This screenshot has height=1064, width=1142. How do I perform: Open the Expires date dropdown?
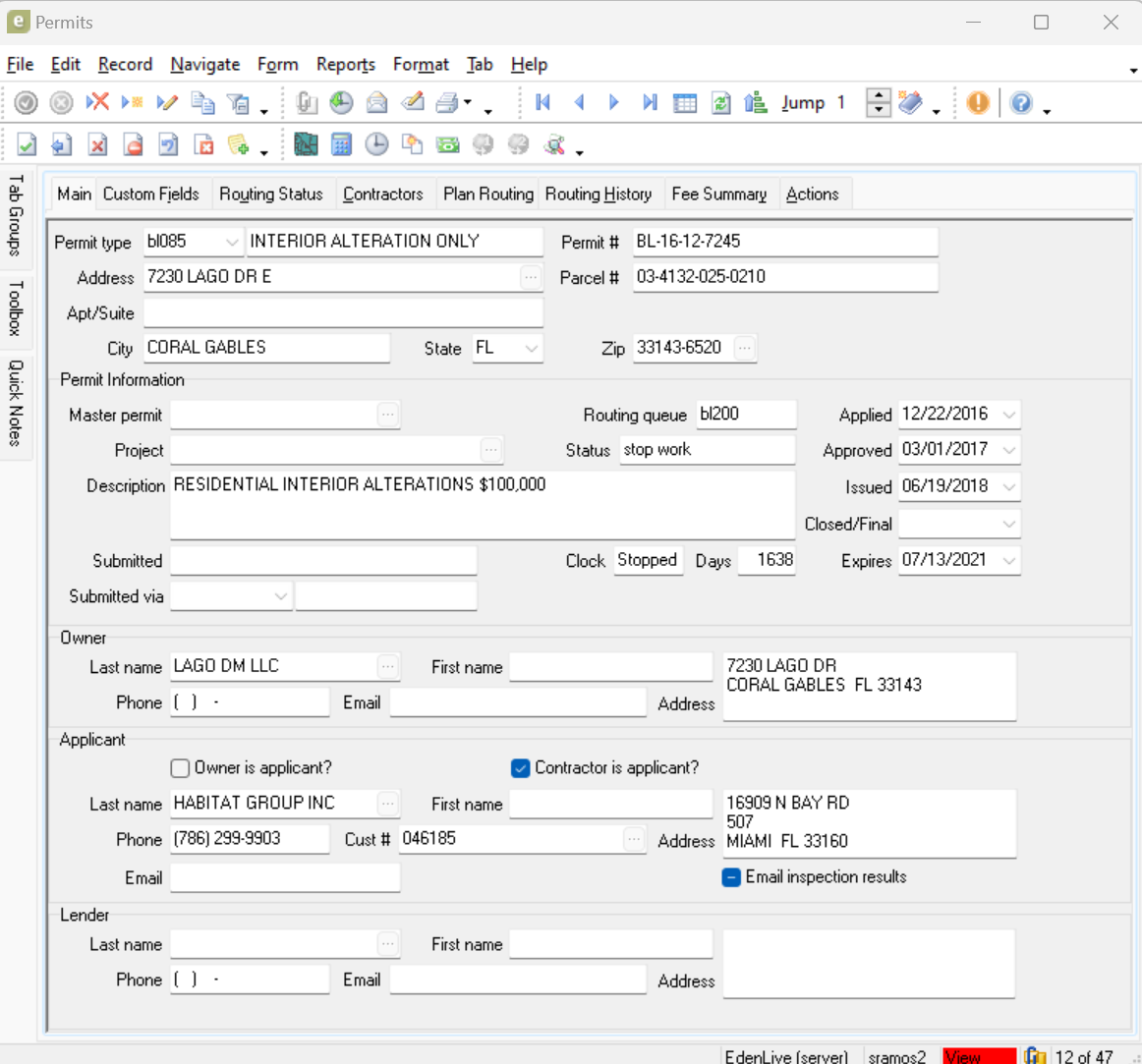(x=1009, y=560)
